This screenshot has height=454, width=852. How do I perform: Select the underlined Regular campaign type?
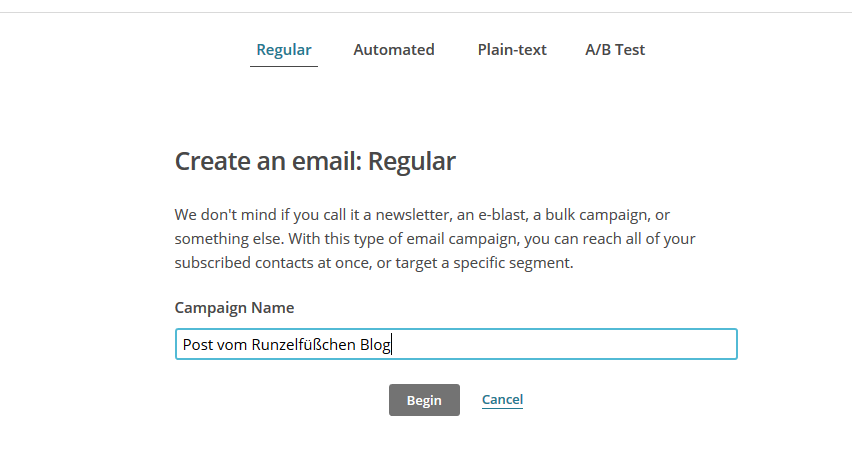click(x=284, y=50)
